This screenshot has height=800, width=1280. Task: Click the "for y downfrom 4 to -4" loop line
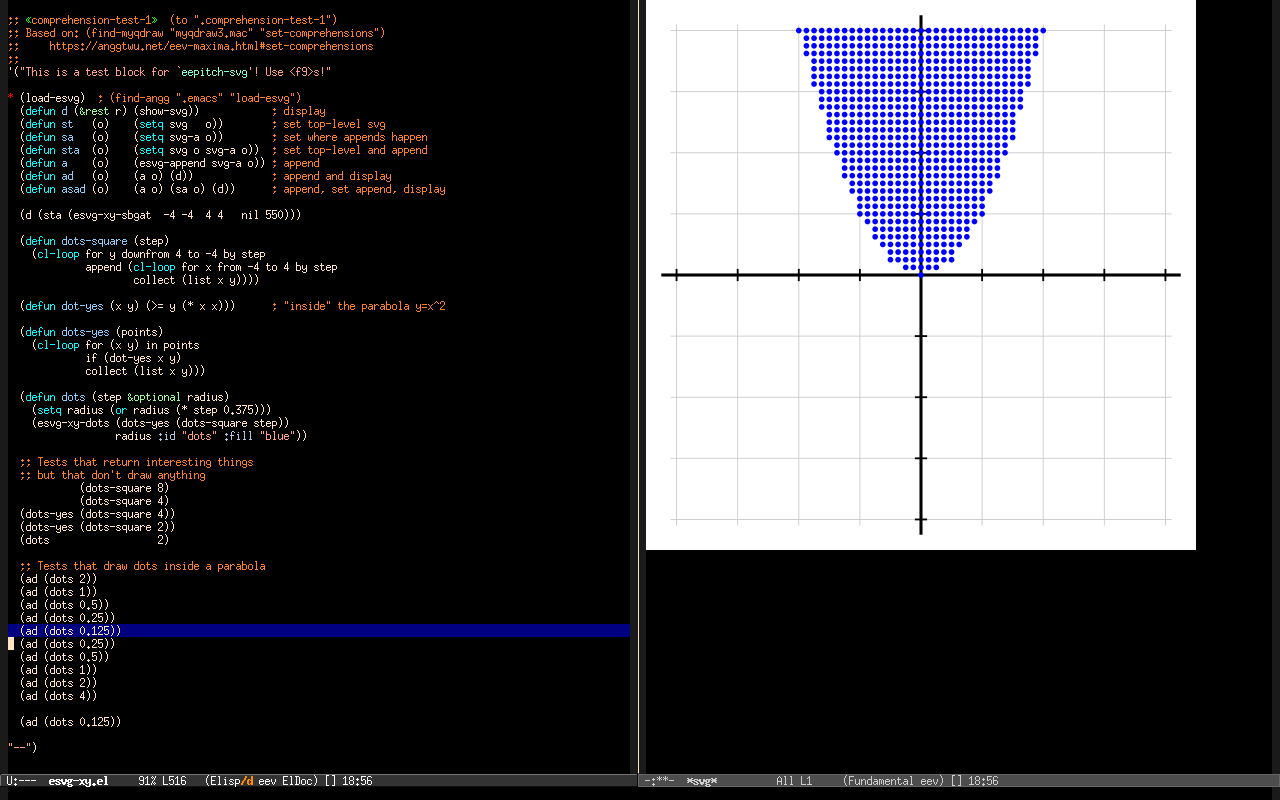click(x=149, y=254)
